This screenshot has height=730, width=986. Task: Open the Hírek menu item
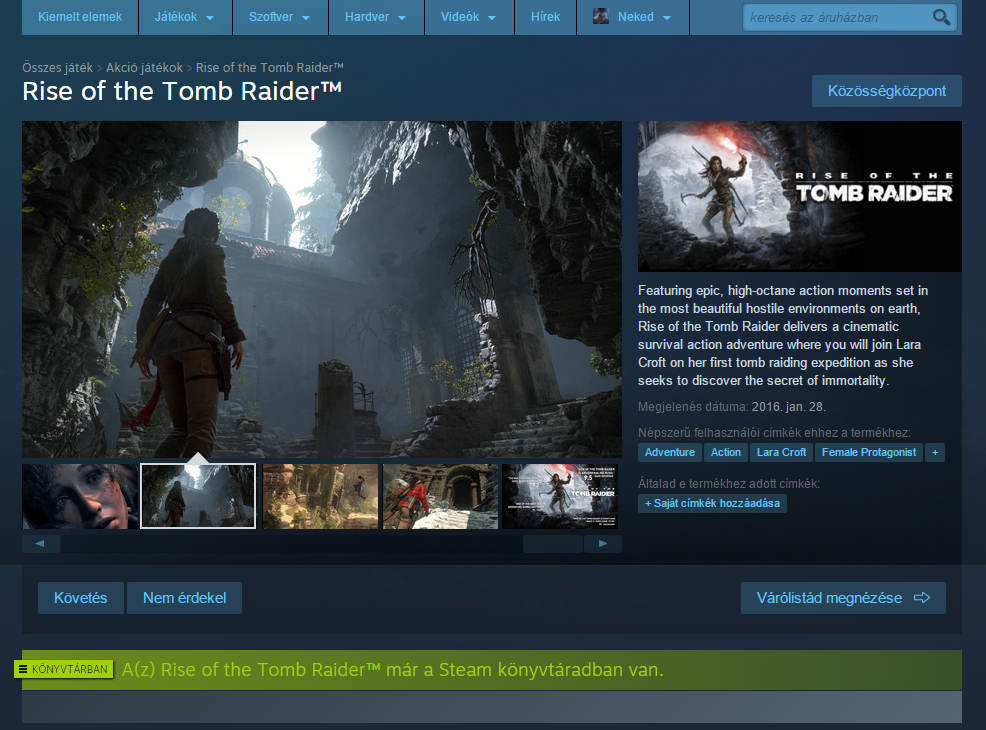(x=545, y=17)
